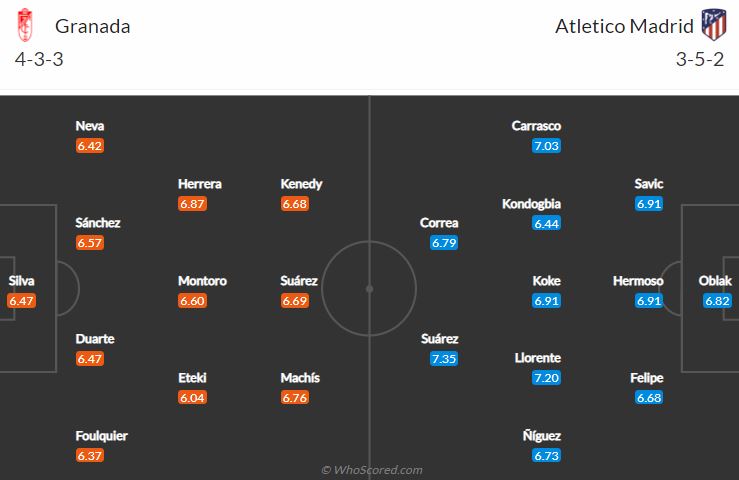Click the Atletico Madrid club crest icon
The height and width of the screenshot is (480, 739).
point(714,25)
